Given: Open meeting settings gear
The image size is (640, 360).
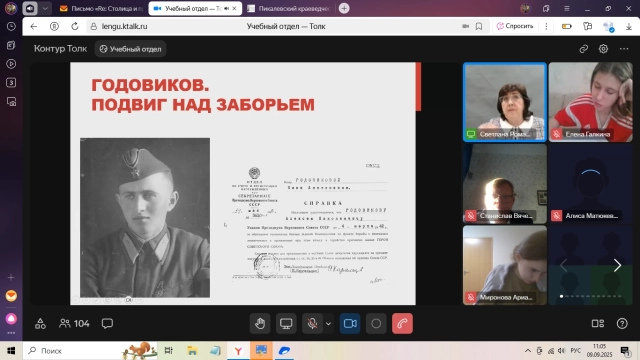Looking at the screenshot, I should pos(603,49).
